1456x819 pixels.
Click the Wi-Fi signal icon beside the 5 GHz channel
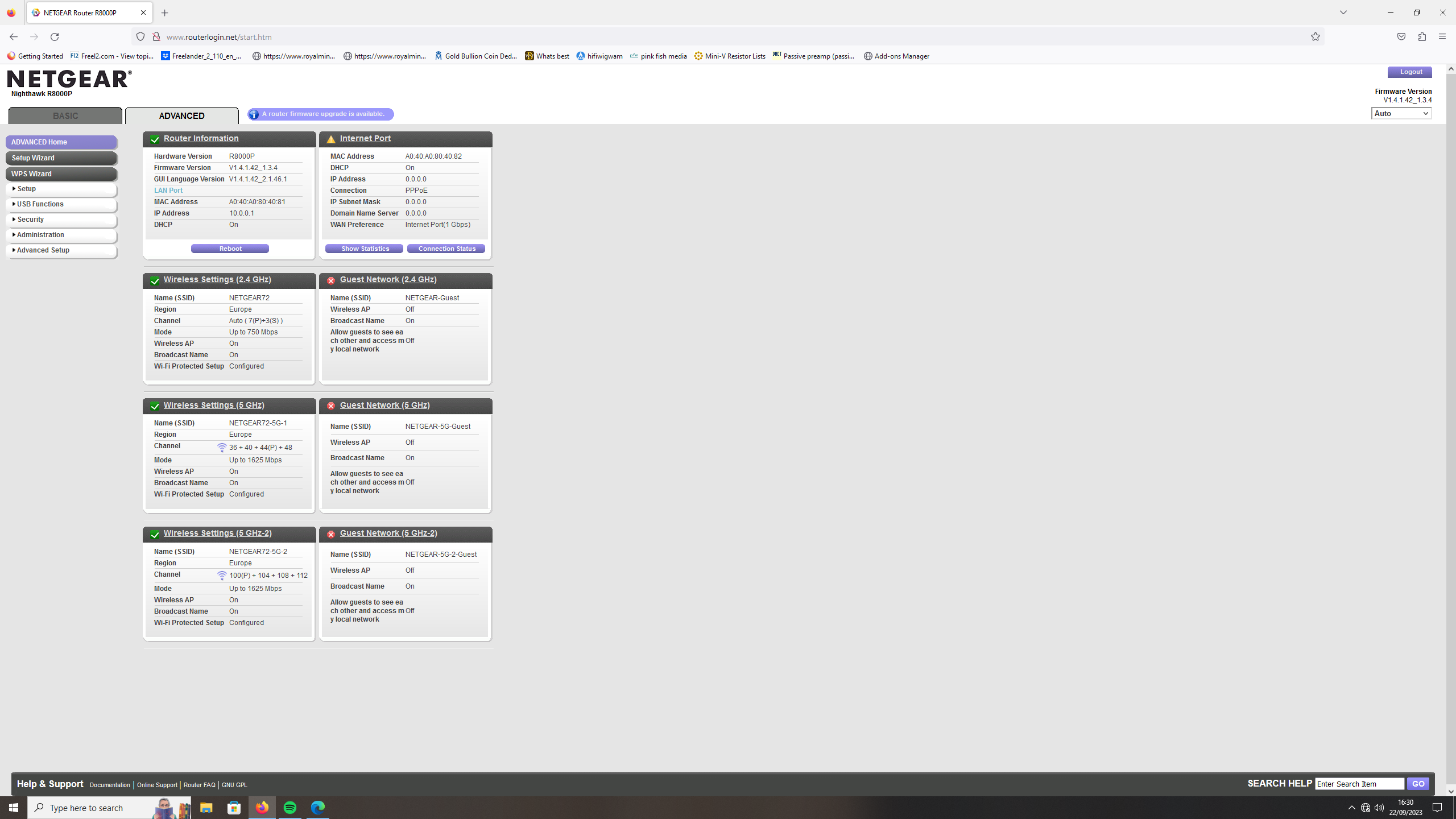click(x=222, y=447)
